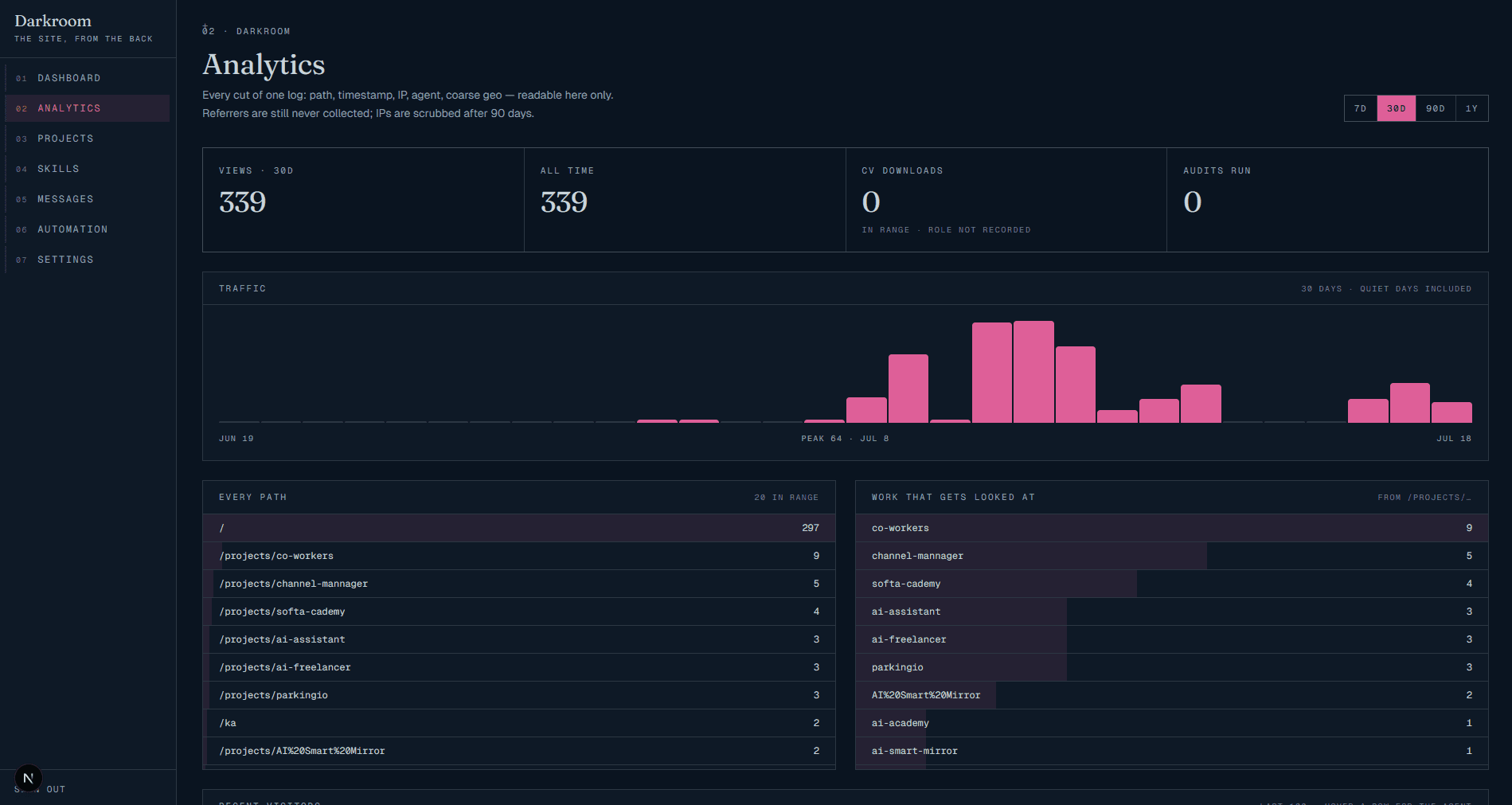Click the tallest bar in Traffic chart

click(1033, 372)
